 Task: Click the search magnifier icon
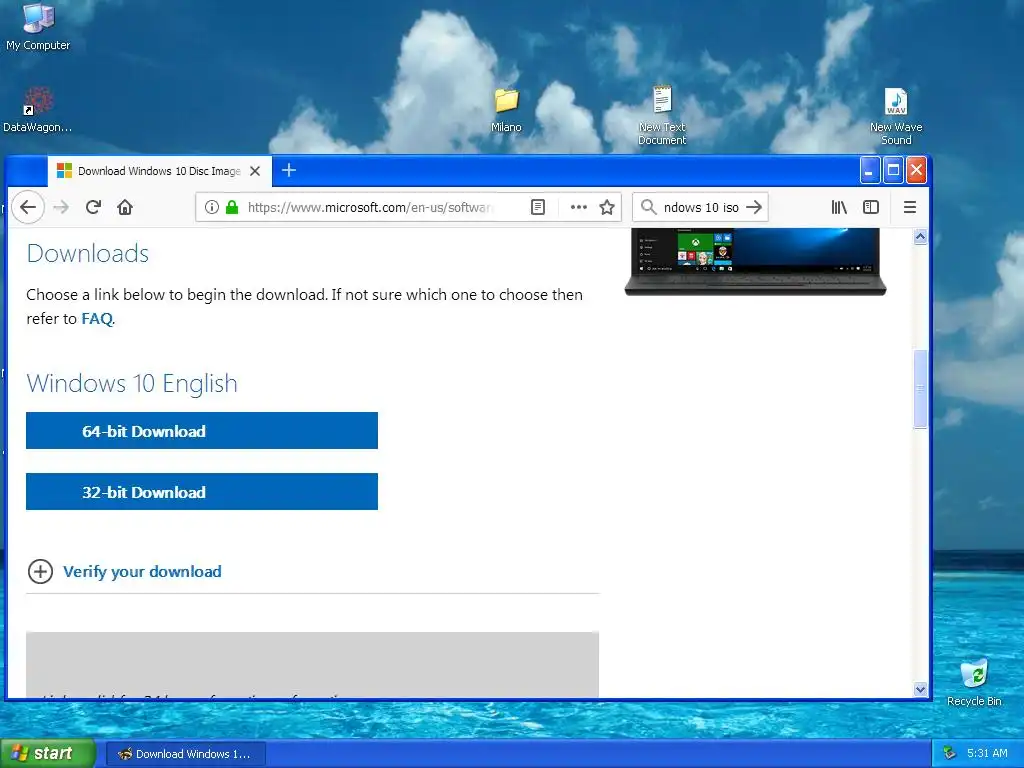tap(648, 207)
